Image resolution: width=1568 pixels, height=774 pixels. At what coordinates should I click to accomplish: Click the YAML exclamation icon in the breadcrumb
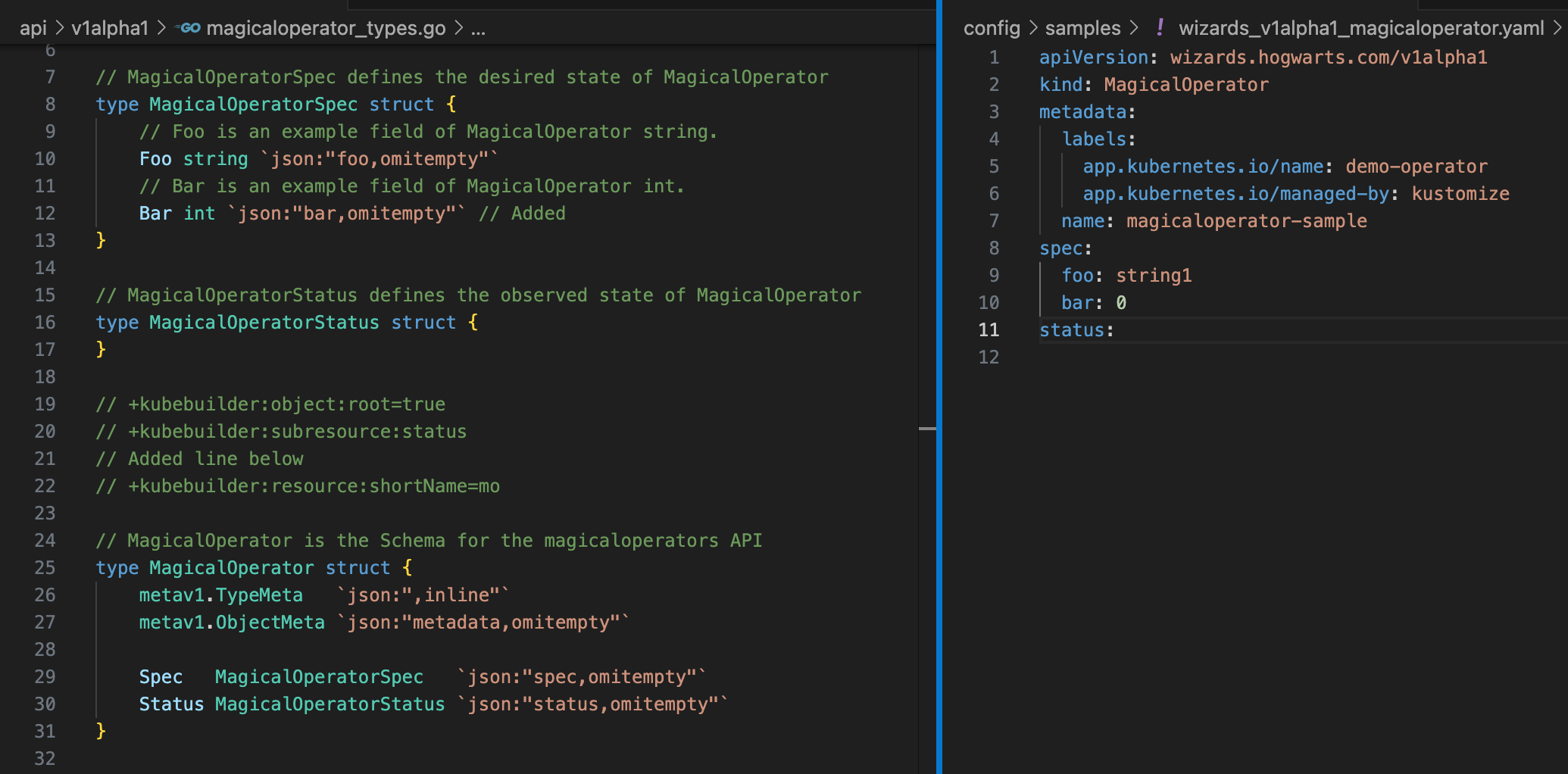(1160, 28)
